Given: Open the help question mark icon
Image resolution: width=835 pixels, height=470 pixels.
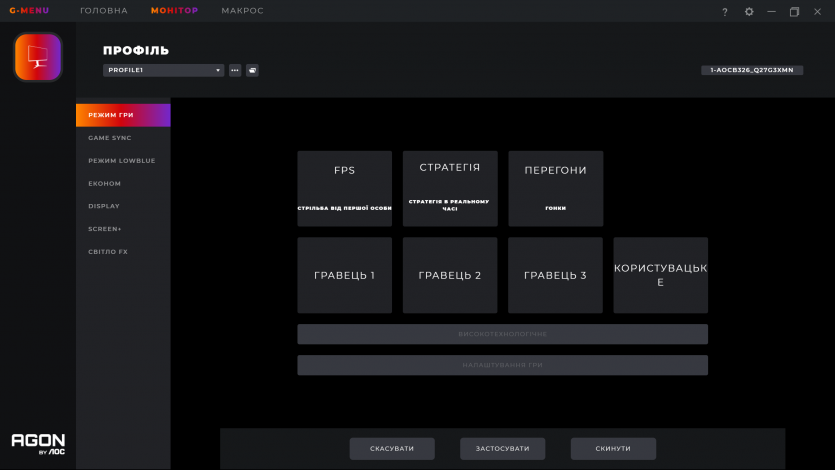Looking at the screenshot, I should click(725, 12).
